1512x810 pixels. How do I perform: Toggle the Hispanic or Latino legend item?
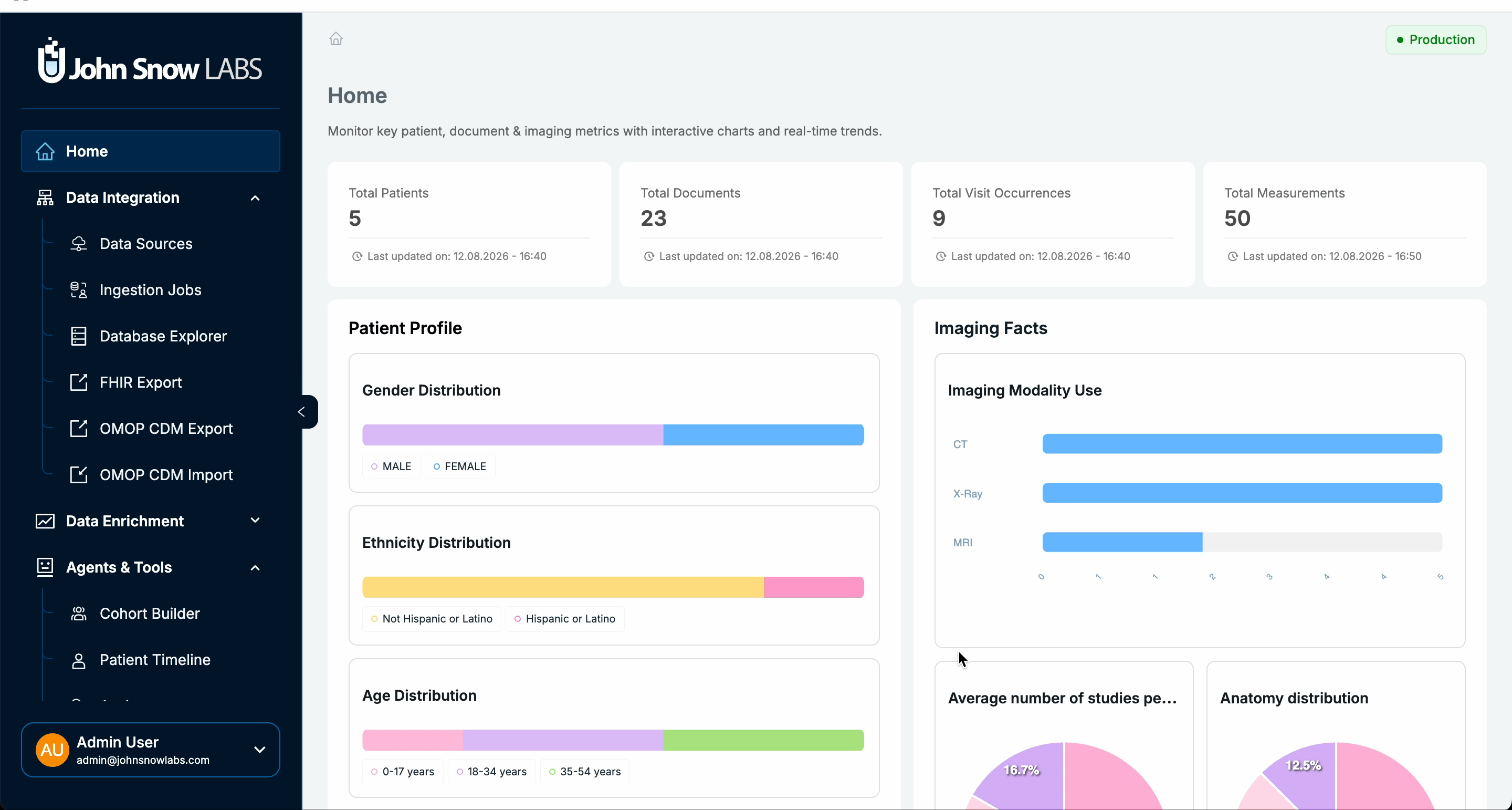click(565, 619)
